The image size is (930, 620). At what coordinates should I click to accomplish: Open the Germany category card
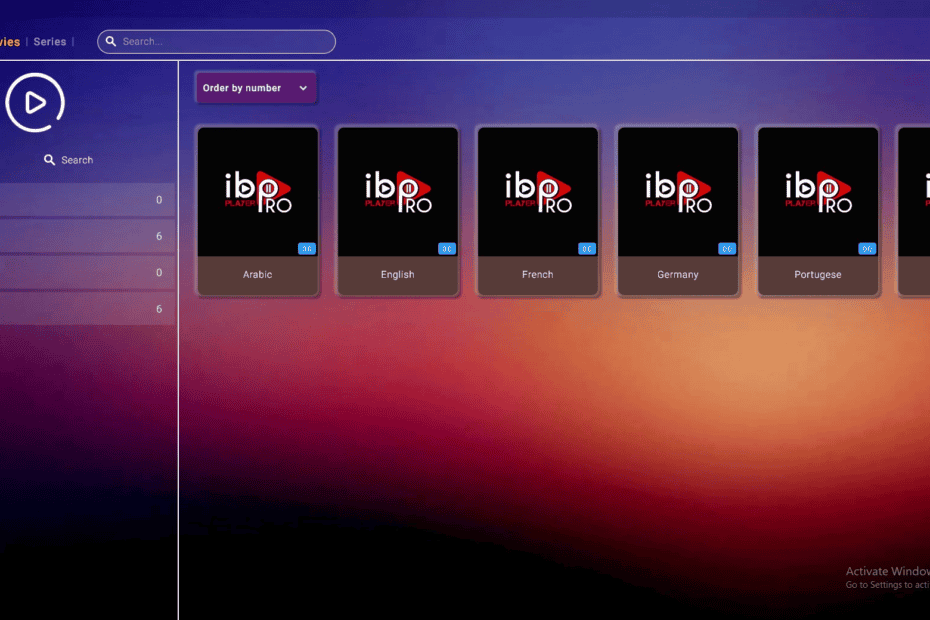[x=677, y=211]
